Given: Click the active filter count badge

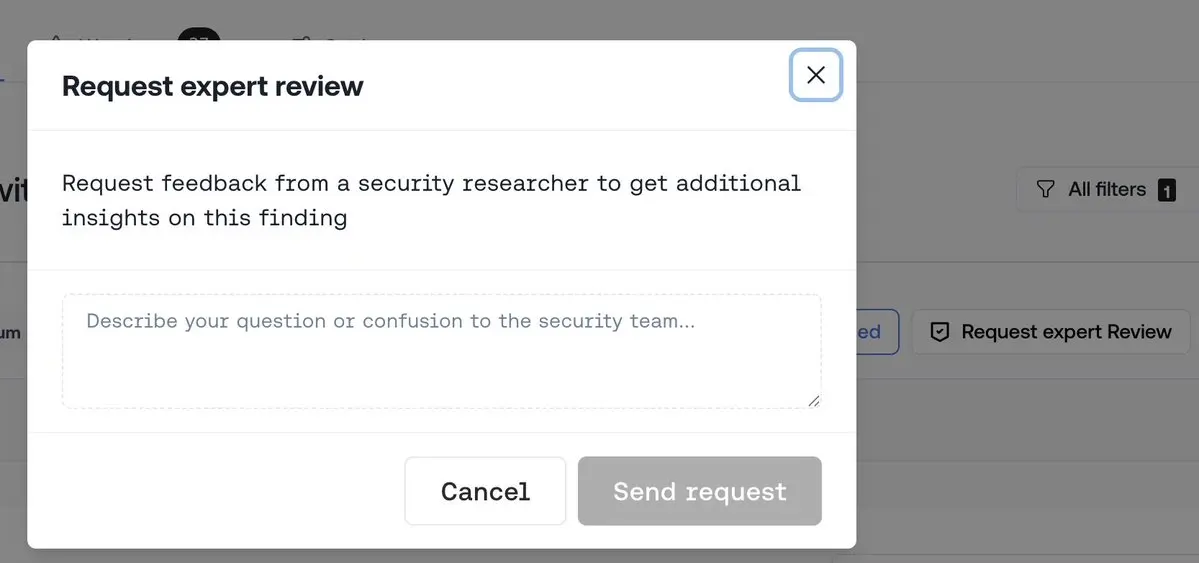Looking at the screenshot, I should tap(1166, 190).
